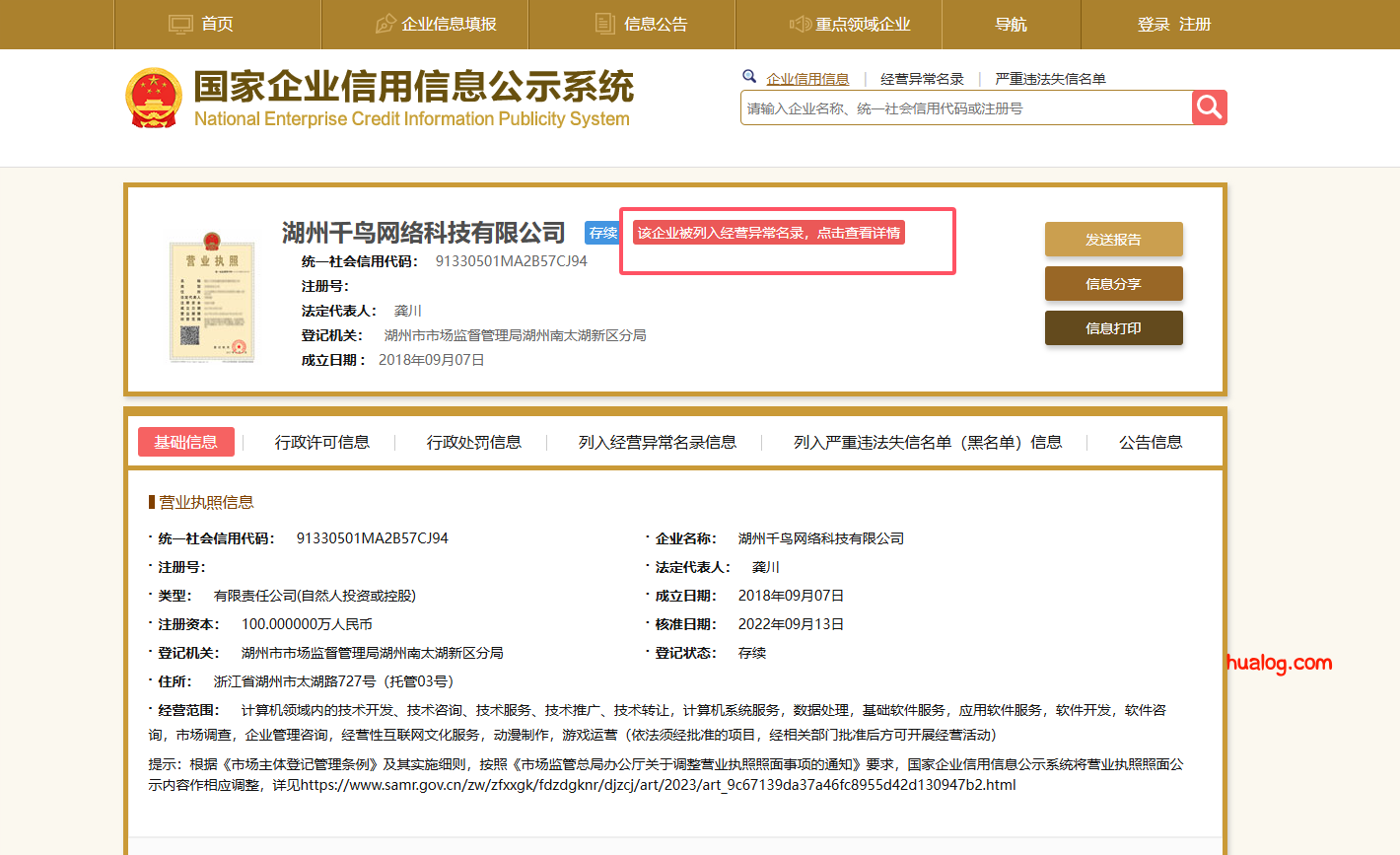Image resolution: width=1400 pixels, height=855 pixels.
Task: Click the 信息分享 button
Action: [x=1113, y=283]
